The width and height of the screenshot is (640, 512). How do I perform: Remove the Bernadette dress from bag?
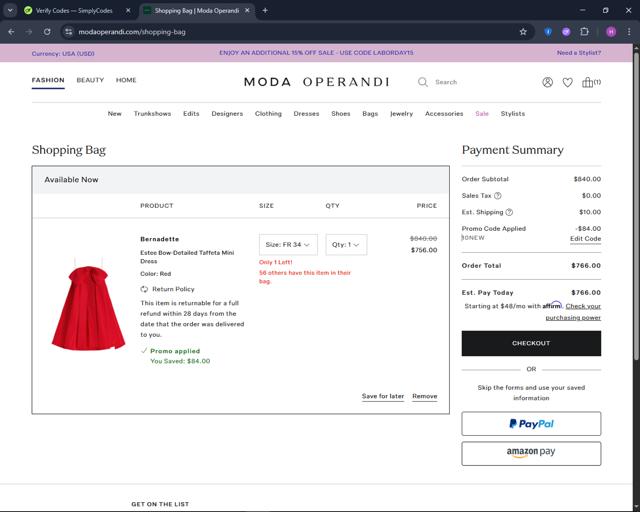424,396
